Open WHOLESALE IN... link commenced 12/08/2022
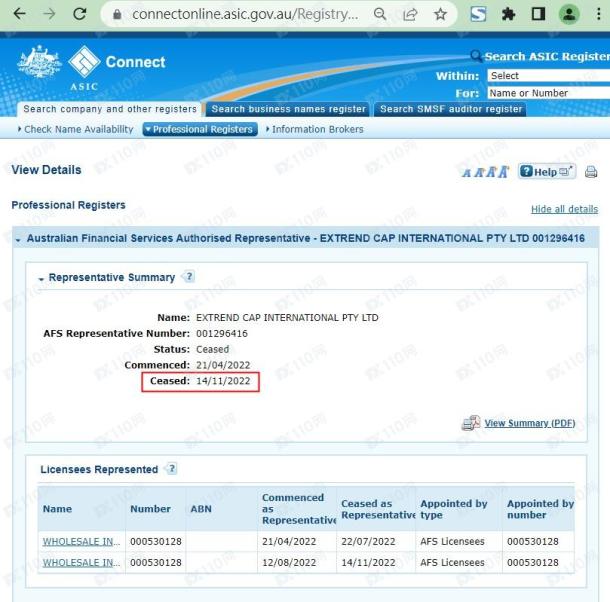The height and width of the screenshot is (602, 610). (x=81, y=562)
